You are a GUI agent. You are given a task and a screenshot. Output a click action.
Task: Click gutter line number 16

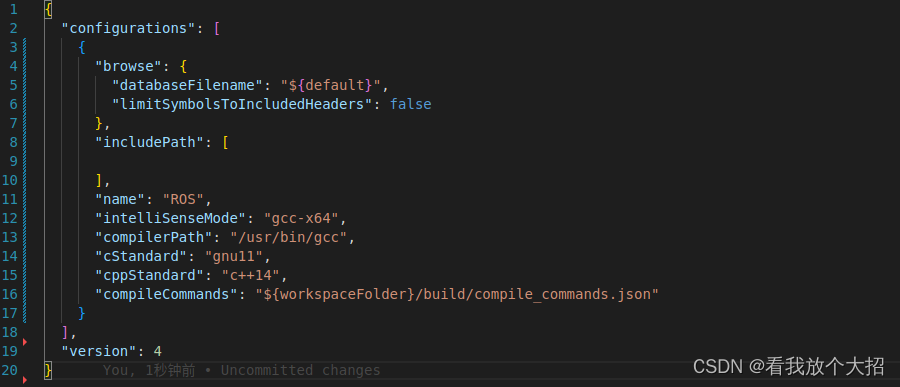10,294
